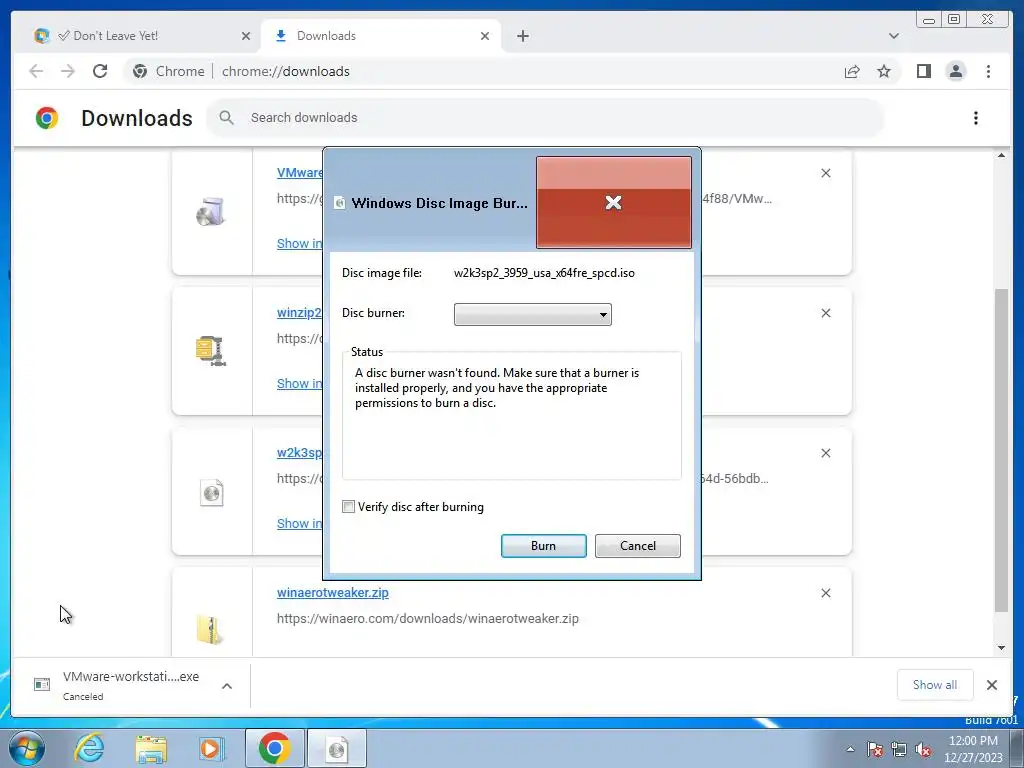Viewport: 1024px width, 768px height.
Task: Click the ISO disc image file icon
Action: [x=211, y=492]
